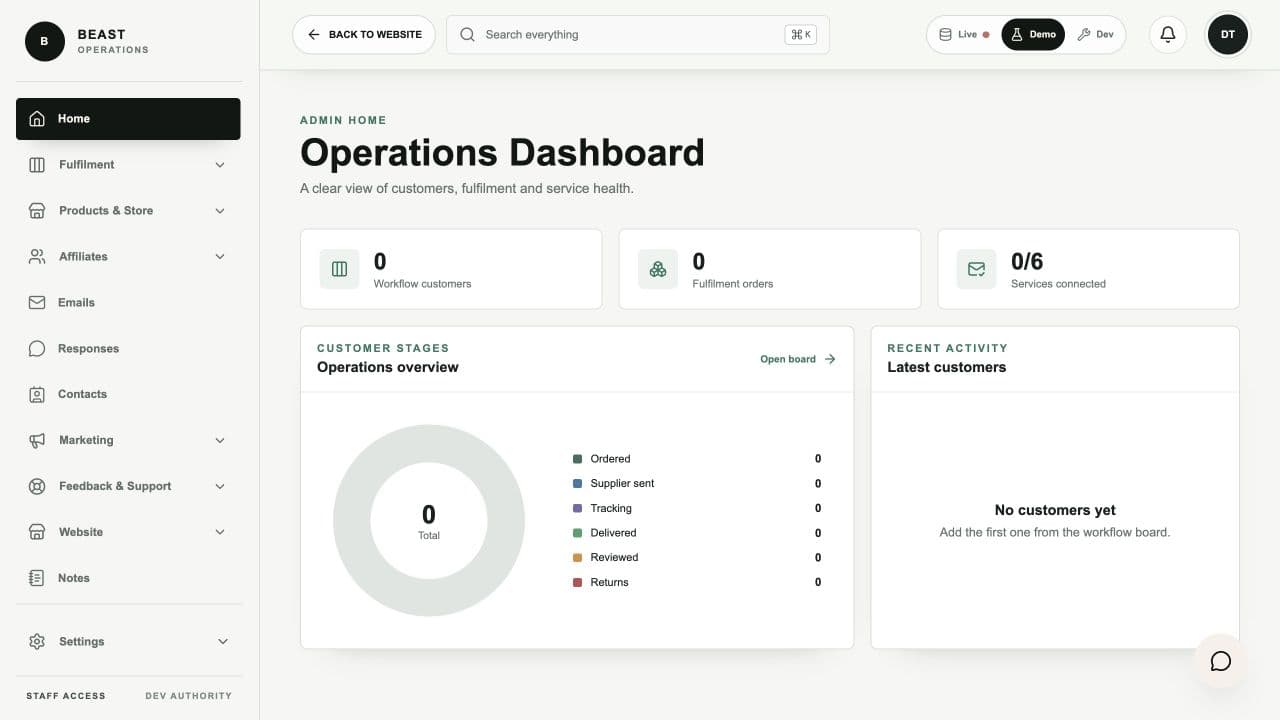Expand the Affiliates chevron
The height and width of the screenshot is (720, 1280).
click(220, 257)
